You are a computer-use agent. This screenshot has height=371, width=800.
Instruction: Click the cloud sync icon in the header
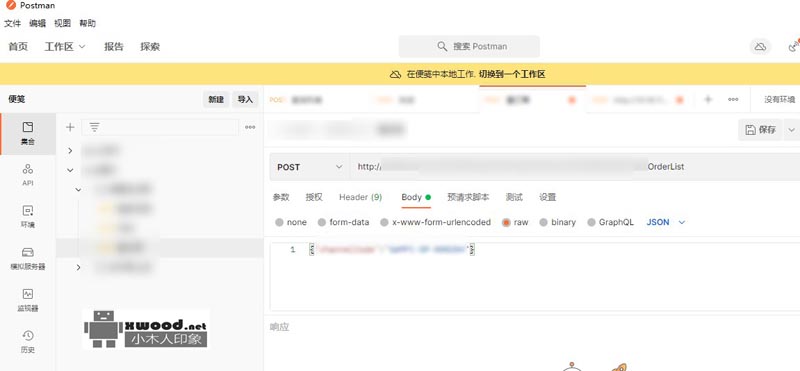pos(760,47)
